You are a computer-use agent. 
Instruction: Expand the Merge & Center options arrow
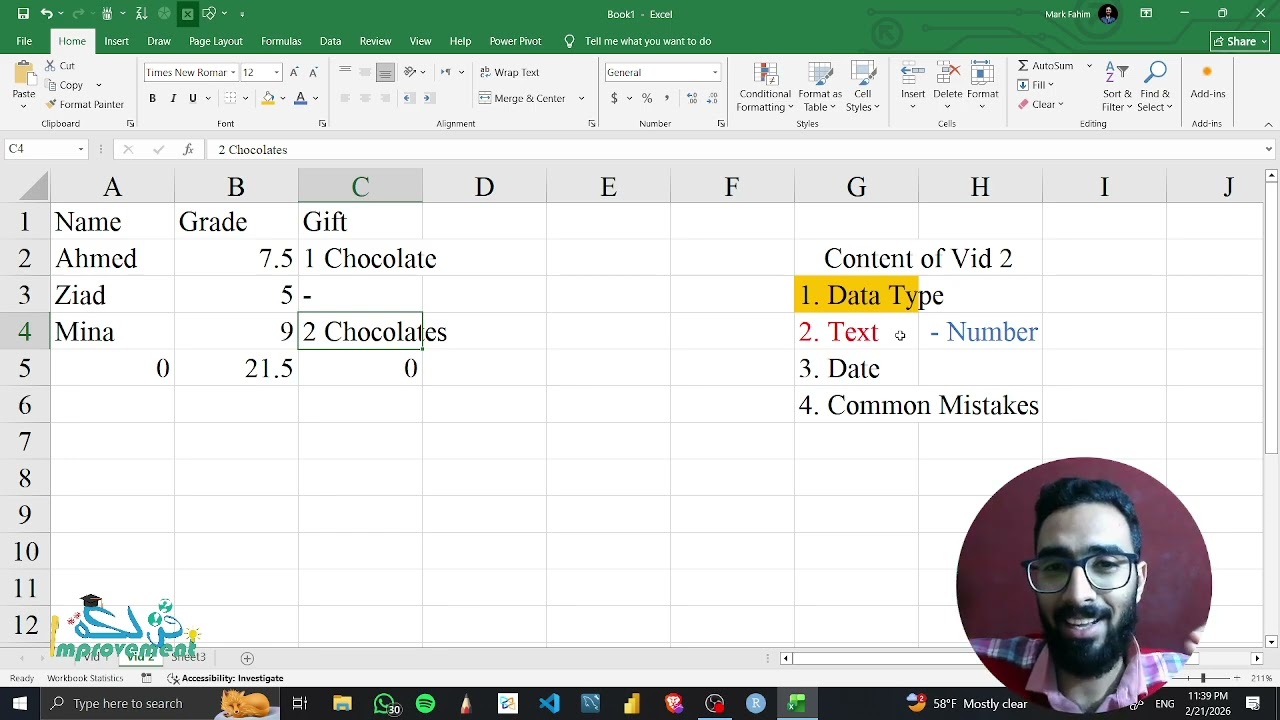click(x=581, y=98)
